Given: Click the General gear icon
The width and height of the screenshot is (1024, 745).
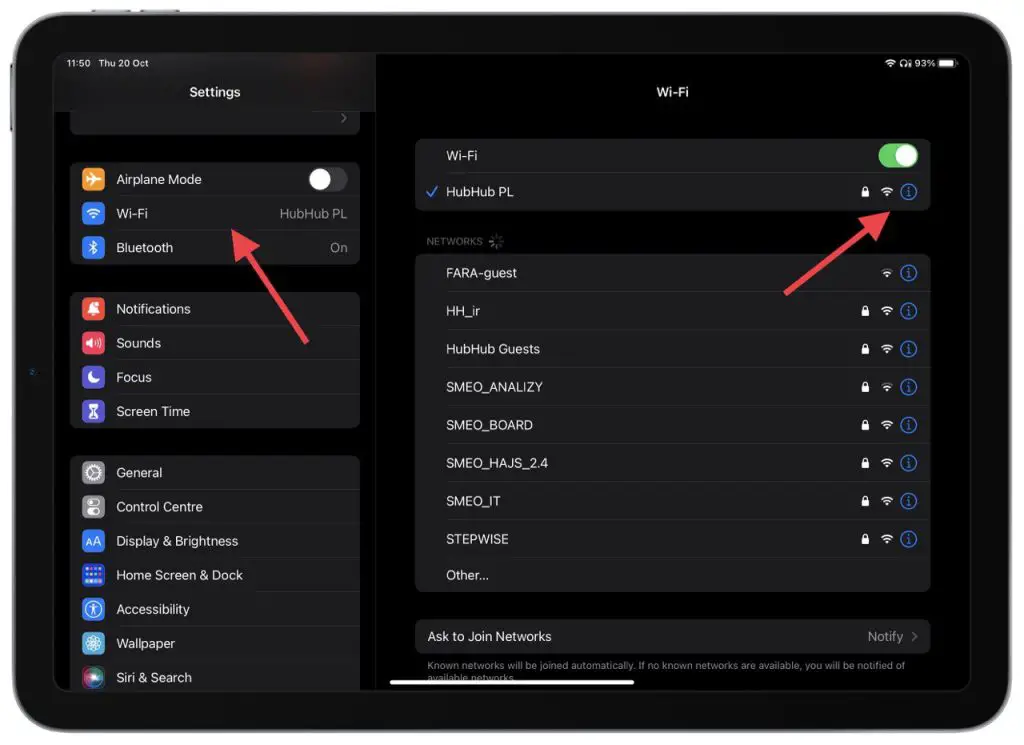Looking at the screenshot, I should [x=93, y=473].
